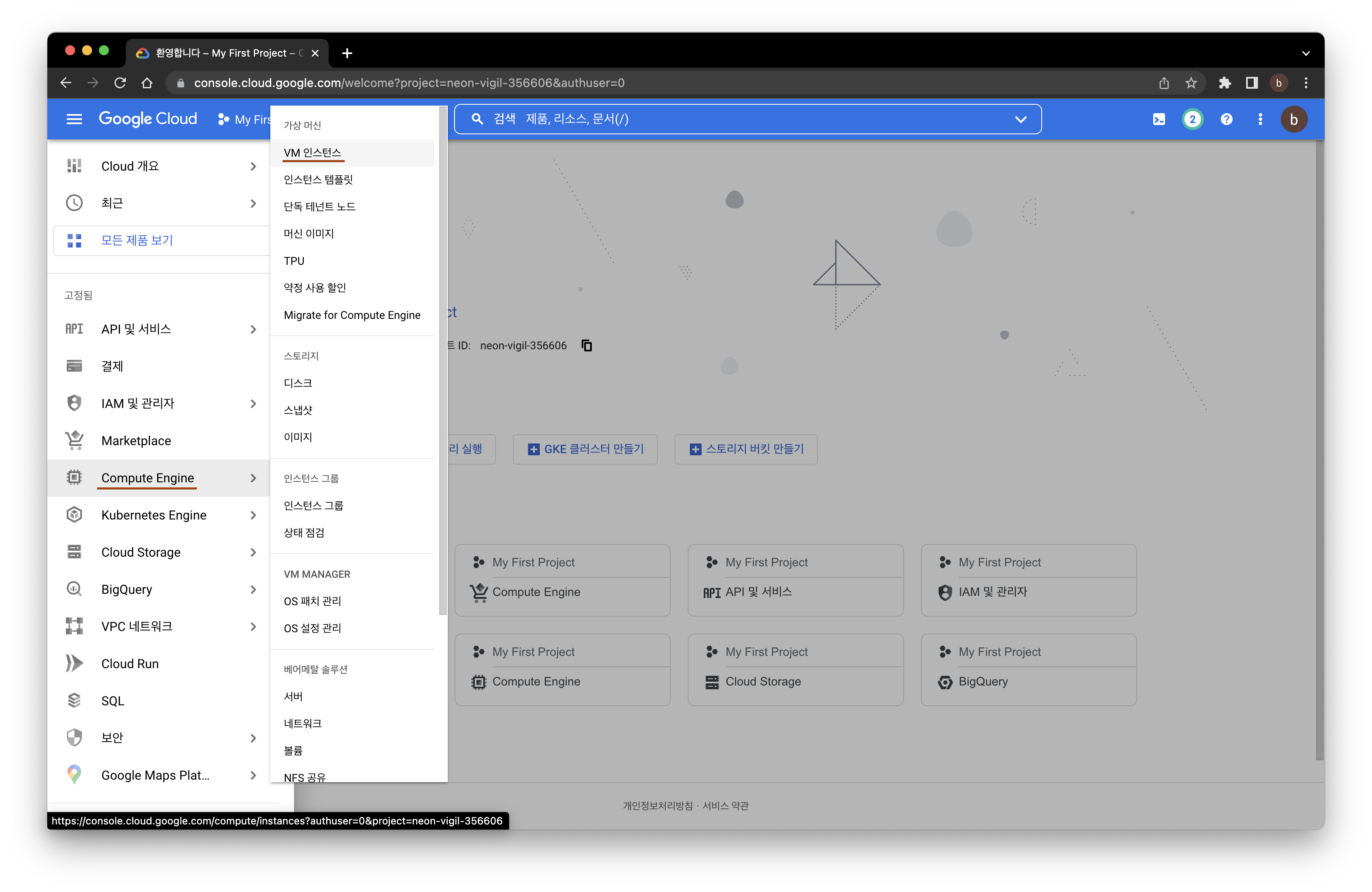Go to browser home page
Image resolution: width=1372 pixels, height=892 pixels.
147,83
